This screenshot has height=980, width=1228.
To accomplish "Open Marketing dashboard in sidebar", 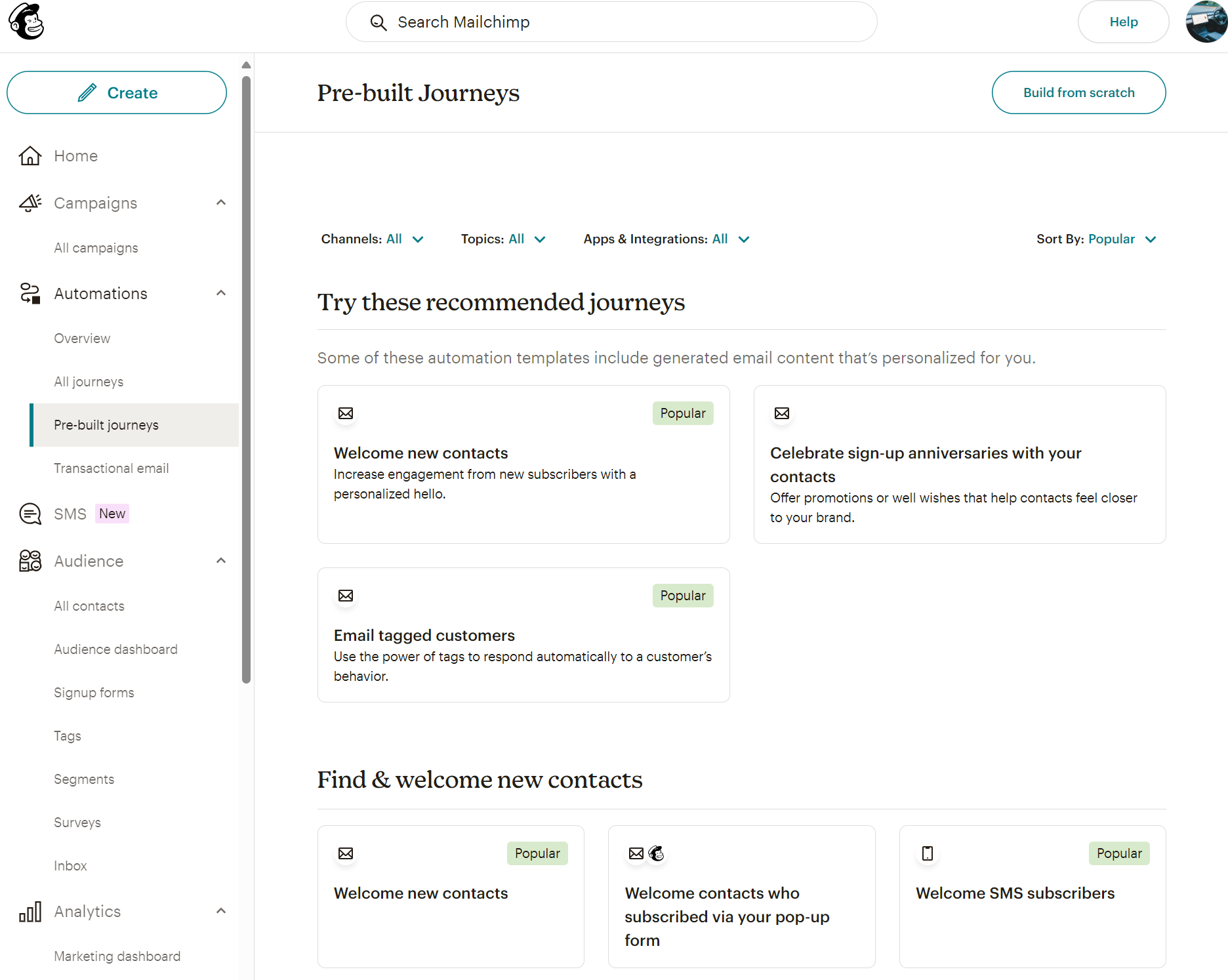I will 117,956.
